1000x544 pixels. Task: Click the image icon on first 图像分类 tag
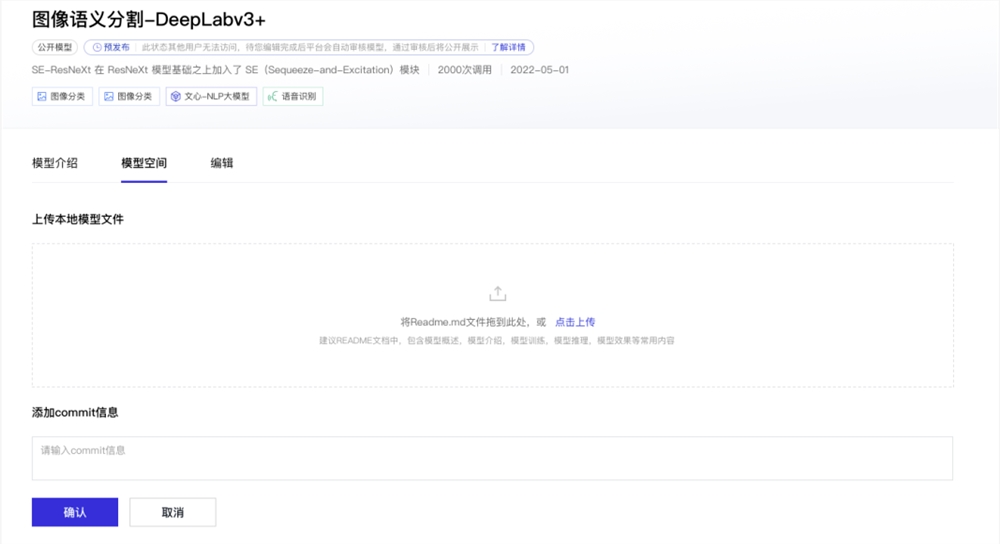[42, 97]
